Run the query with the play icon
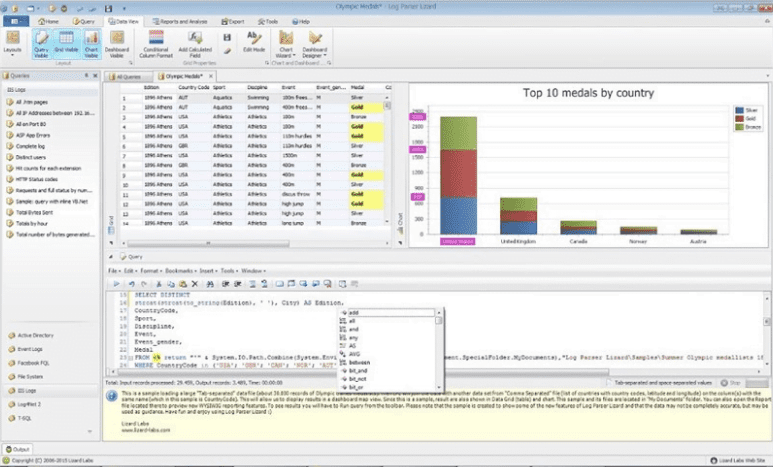The width and height of the screenshot is (773, 467). 116,284
